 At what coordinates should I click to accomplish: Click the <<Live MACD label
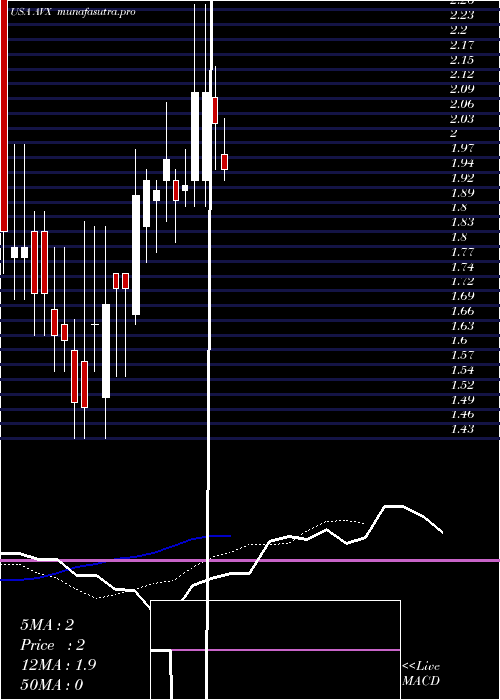click(421, 673)
